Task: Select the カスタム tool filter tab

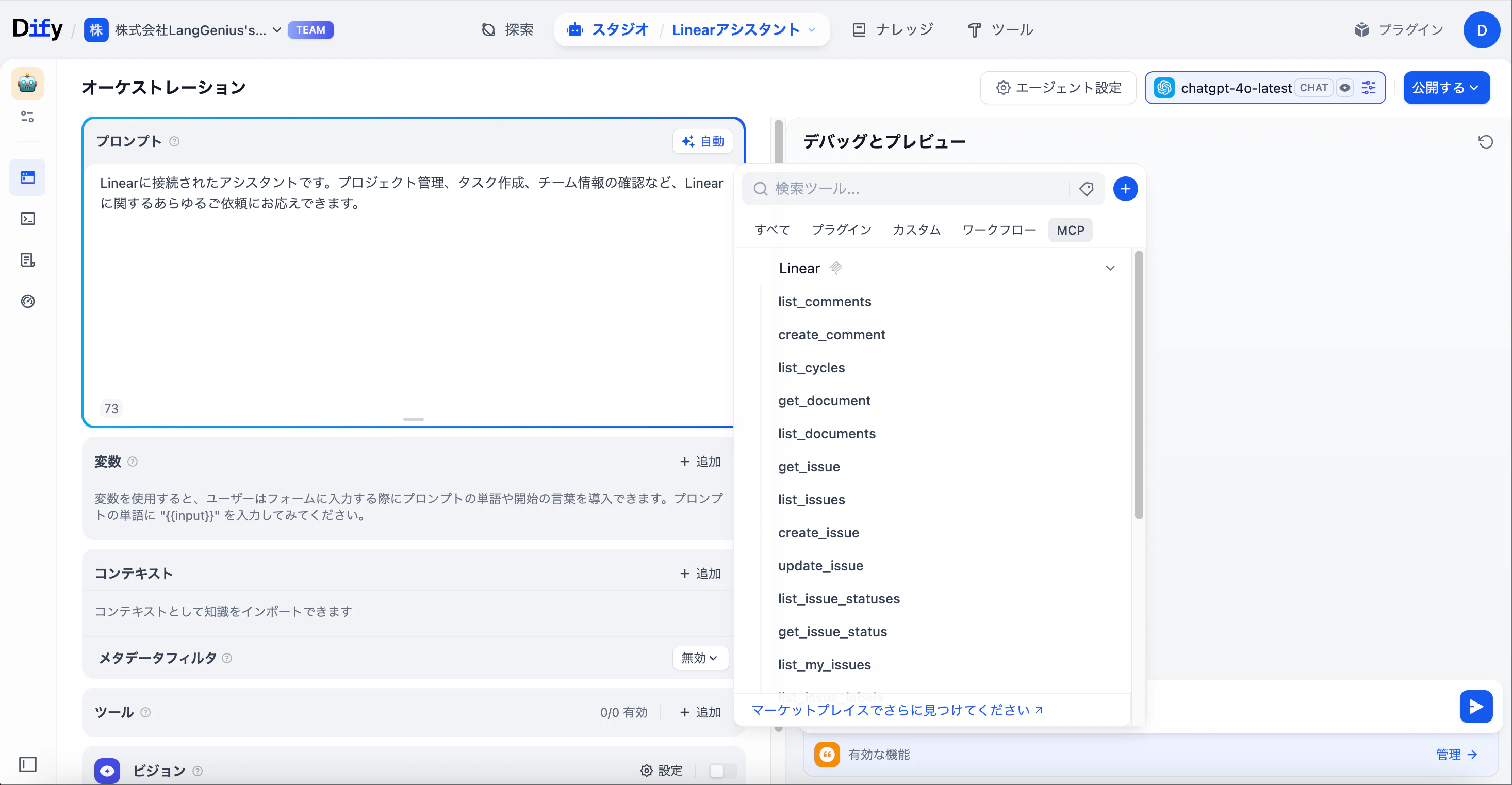Action: point(917,230)
